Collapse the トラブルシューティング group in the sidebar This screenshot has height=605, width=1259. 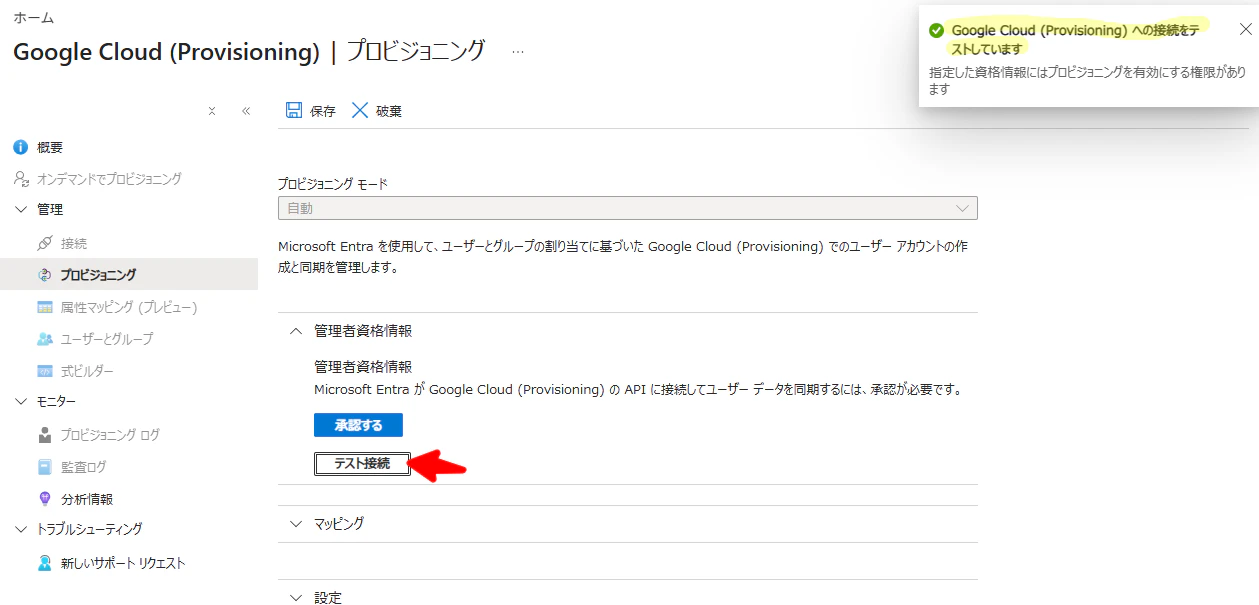[x=21, y=529]
